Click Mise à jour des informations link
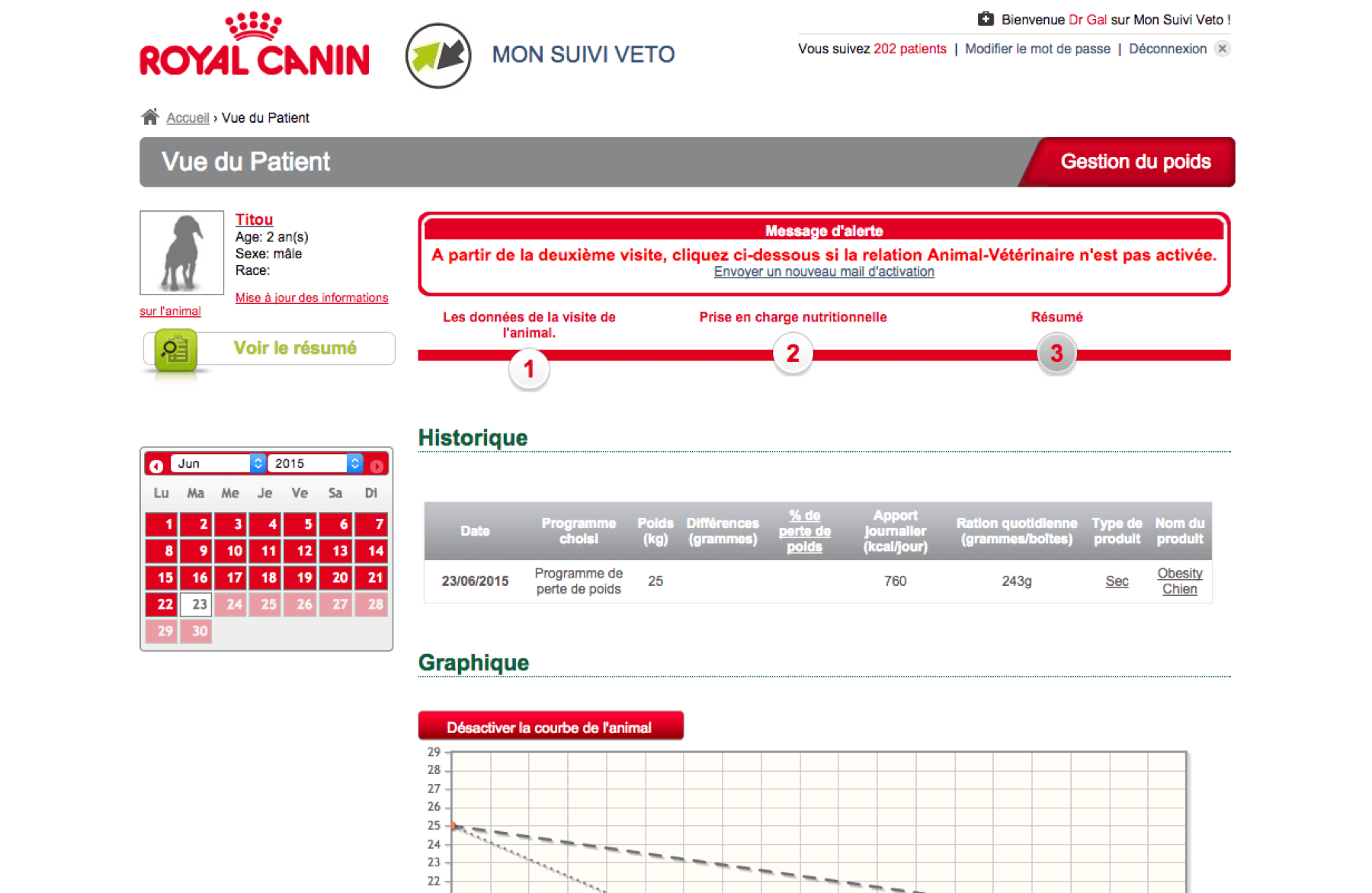 point(312,298)
